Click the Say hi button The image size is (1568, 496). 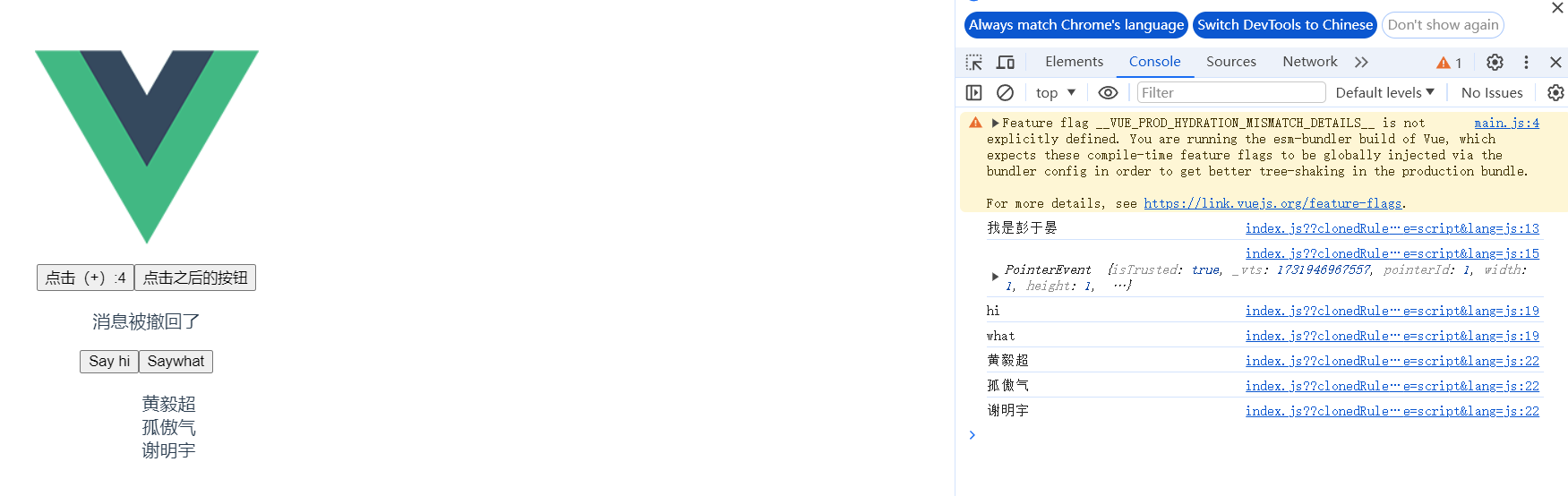[109, 362]
